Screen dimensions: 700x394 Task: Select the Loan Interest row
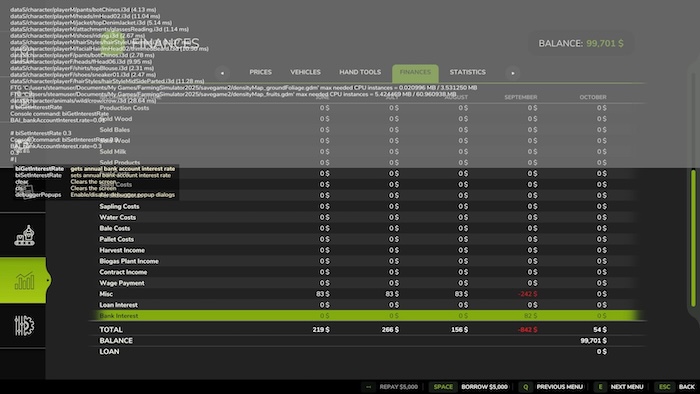[x=367, y=305]
